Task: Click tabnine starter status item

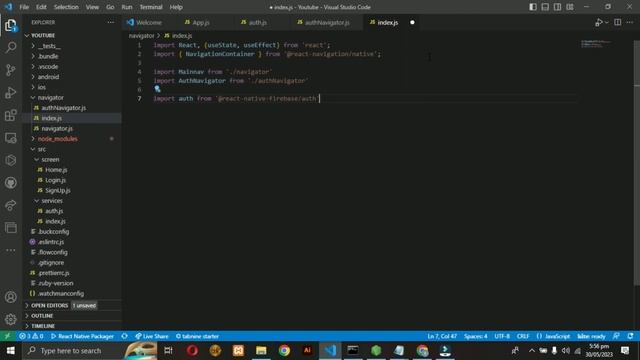Action: pos(197,336)
